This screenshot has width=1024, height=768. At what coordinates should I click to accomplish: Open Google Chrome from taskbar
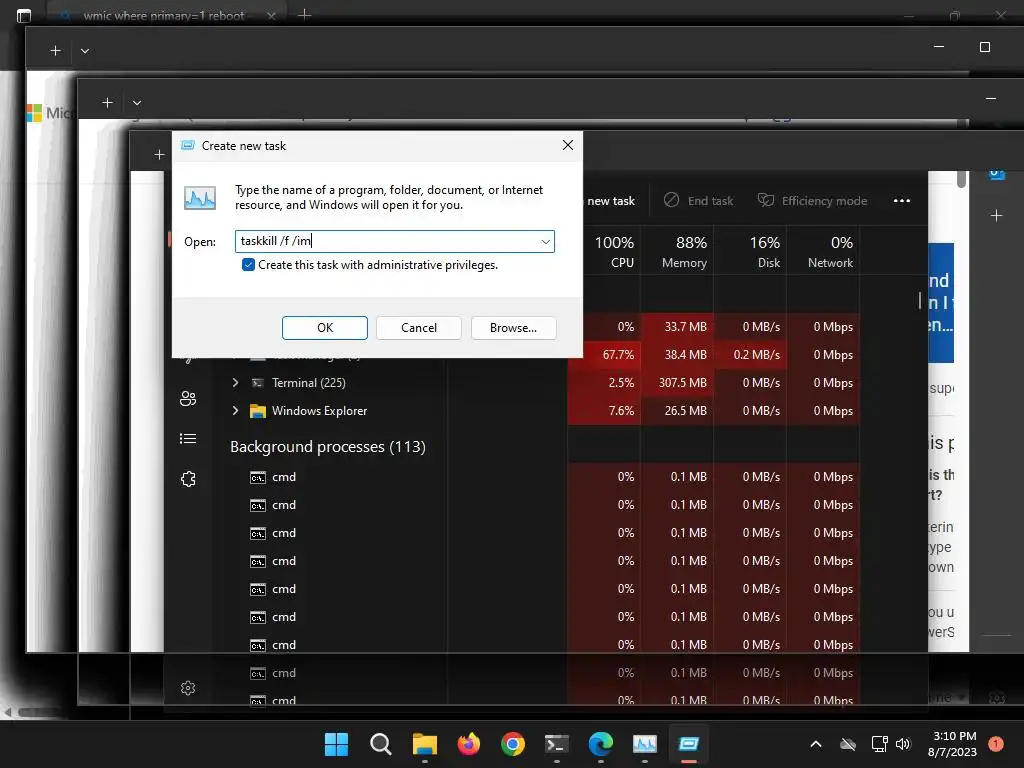point(513,744)
